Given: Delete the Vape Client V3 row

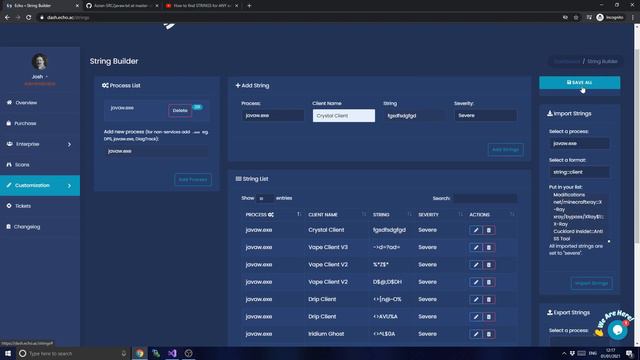Looking at the screenshot, I should [x=489, y=247].
